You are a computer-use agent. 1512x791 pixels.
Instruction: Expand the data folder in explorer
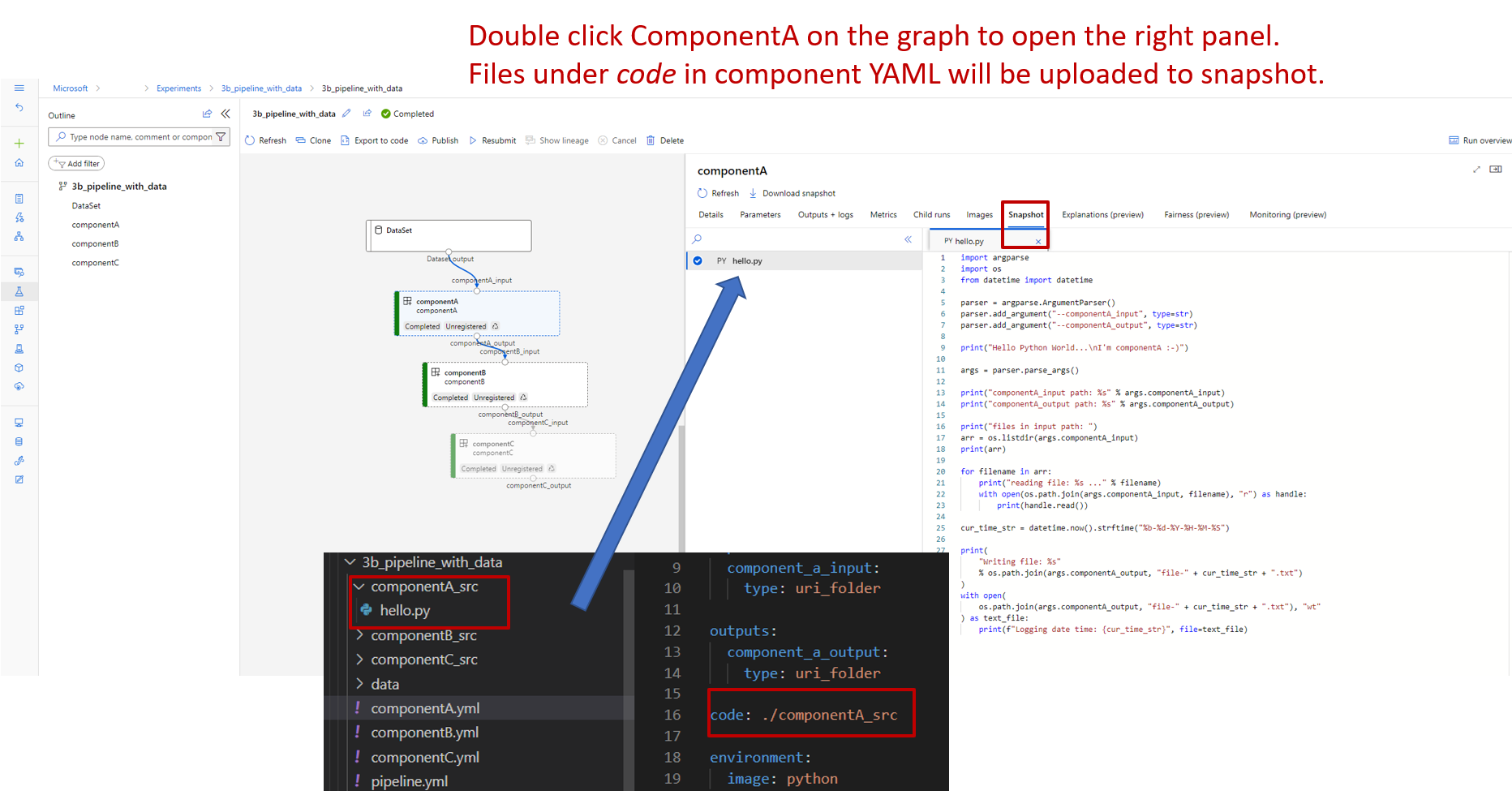(359, 684)
